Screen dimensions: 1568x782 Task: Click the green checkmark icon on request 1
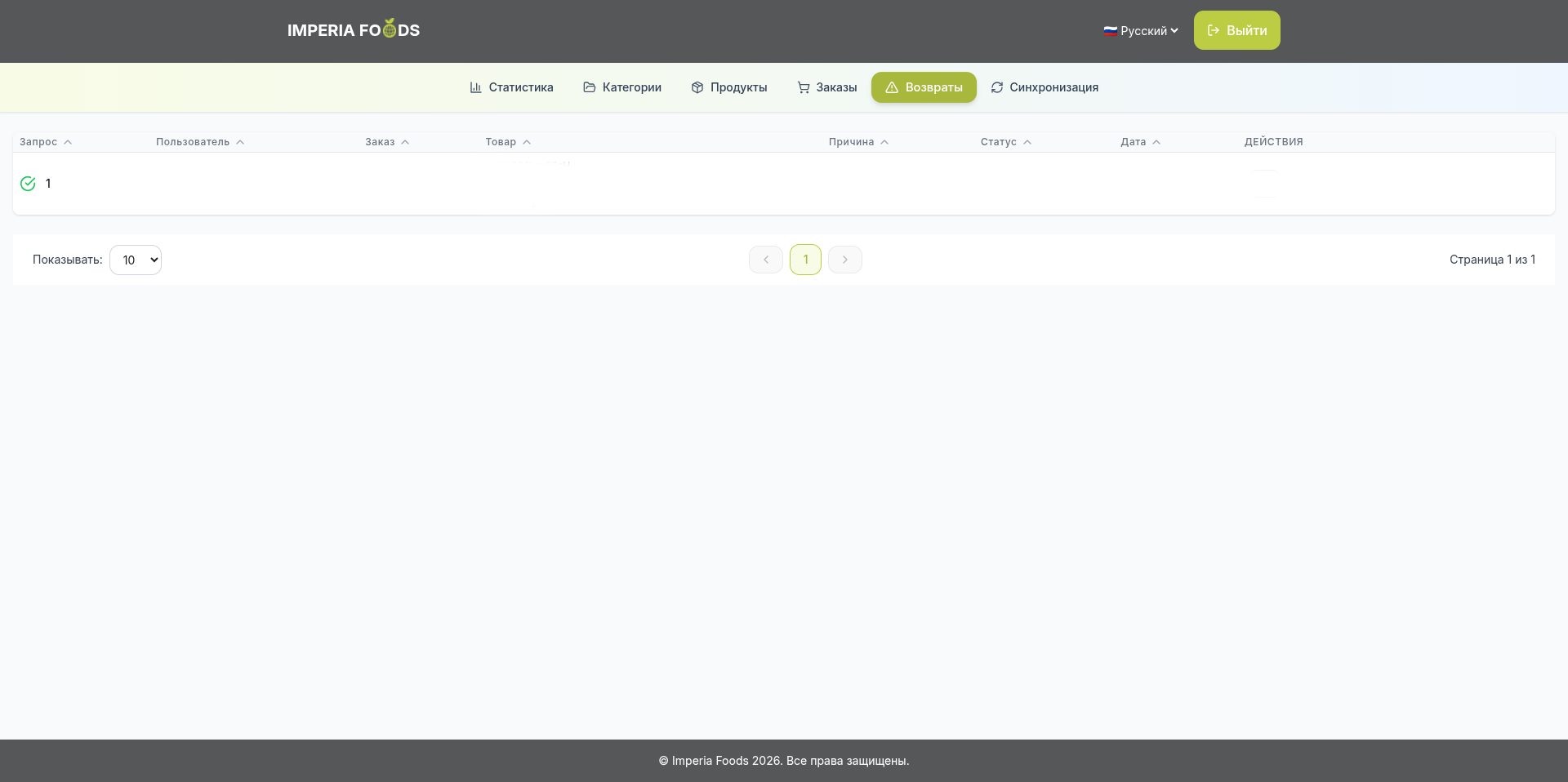coord(28,184)
